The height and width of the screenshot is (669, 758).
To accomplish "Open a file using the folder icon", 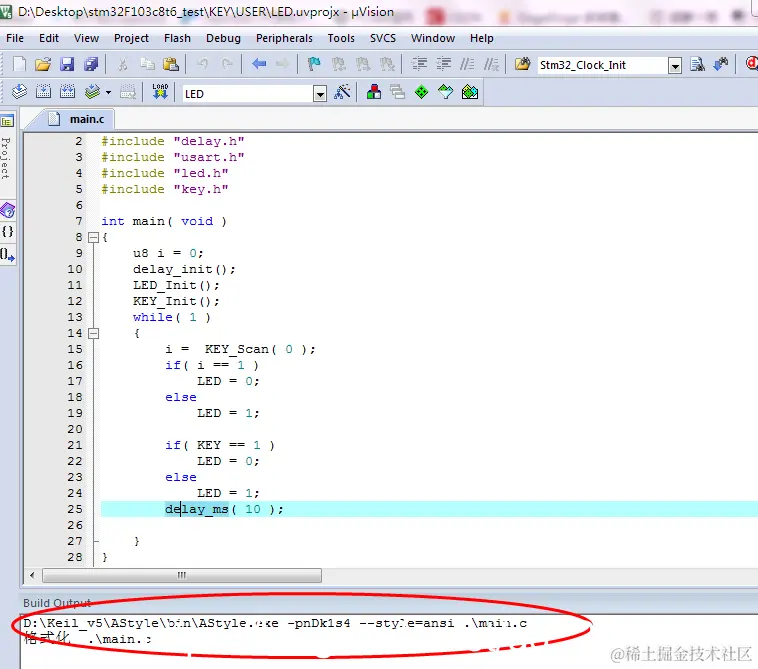I will 43,64.
